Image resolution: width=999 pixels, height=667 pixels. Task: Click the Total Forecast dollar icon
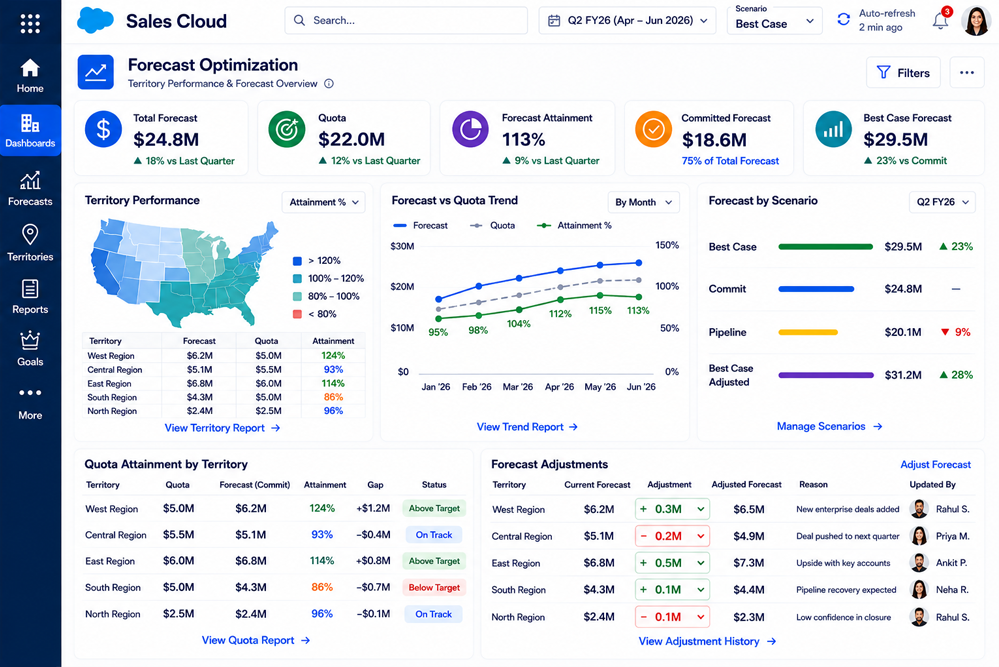103,129
